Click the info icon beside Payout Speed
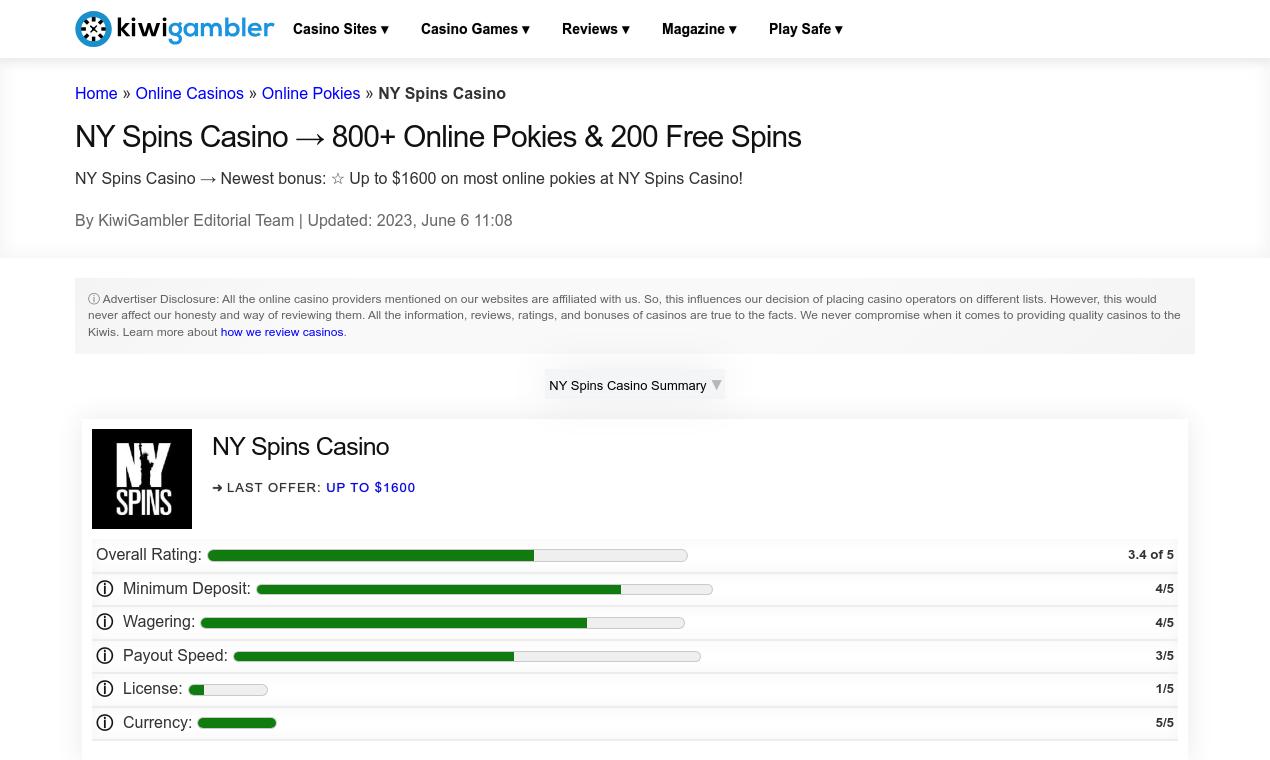1270x760 pixels. [x=104, y=656]
